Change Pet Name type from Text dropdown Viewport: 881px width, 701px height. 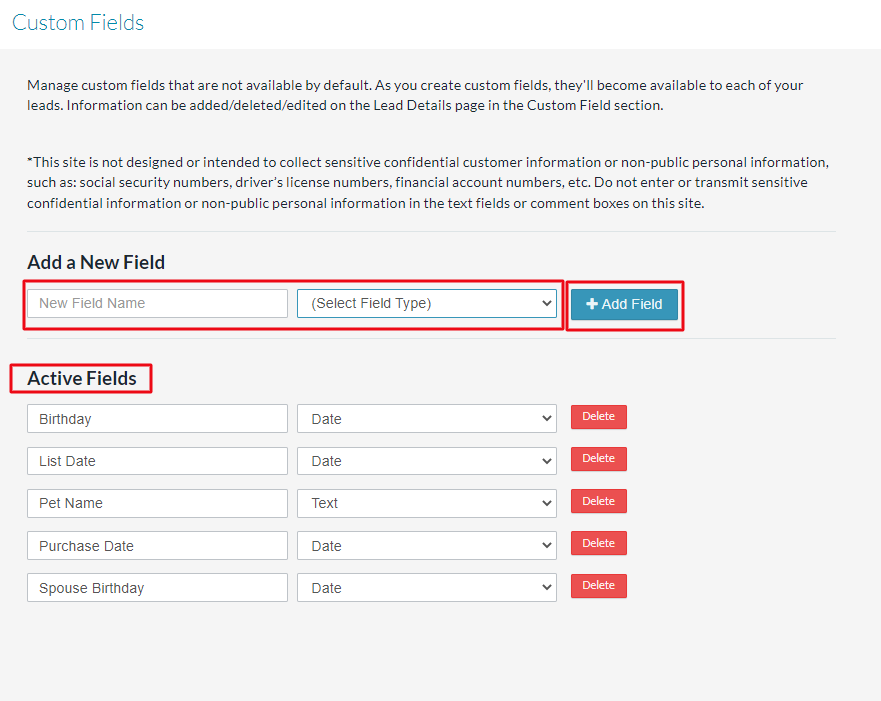[x=426, y=503]
